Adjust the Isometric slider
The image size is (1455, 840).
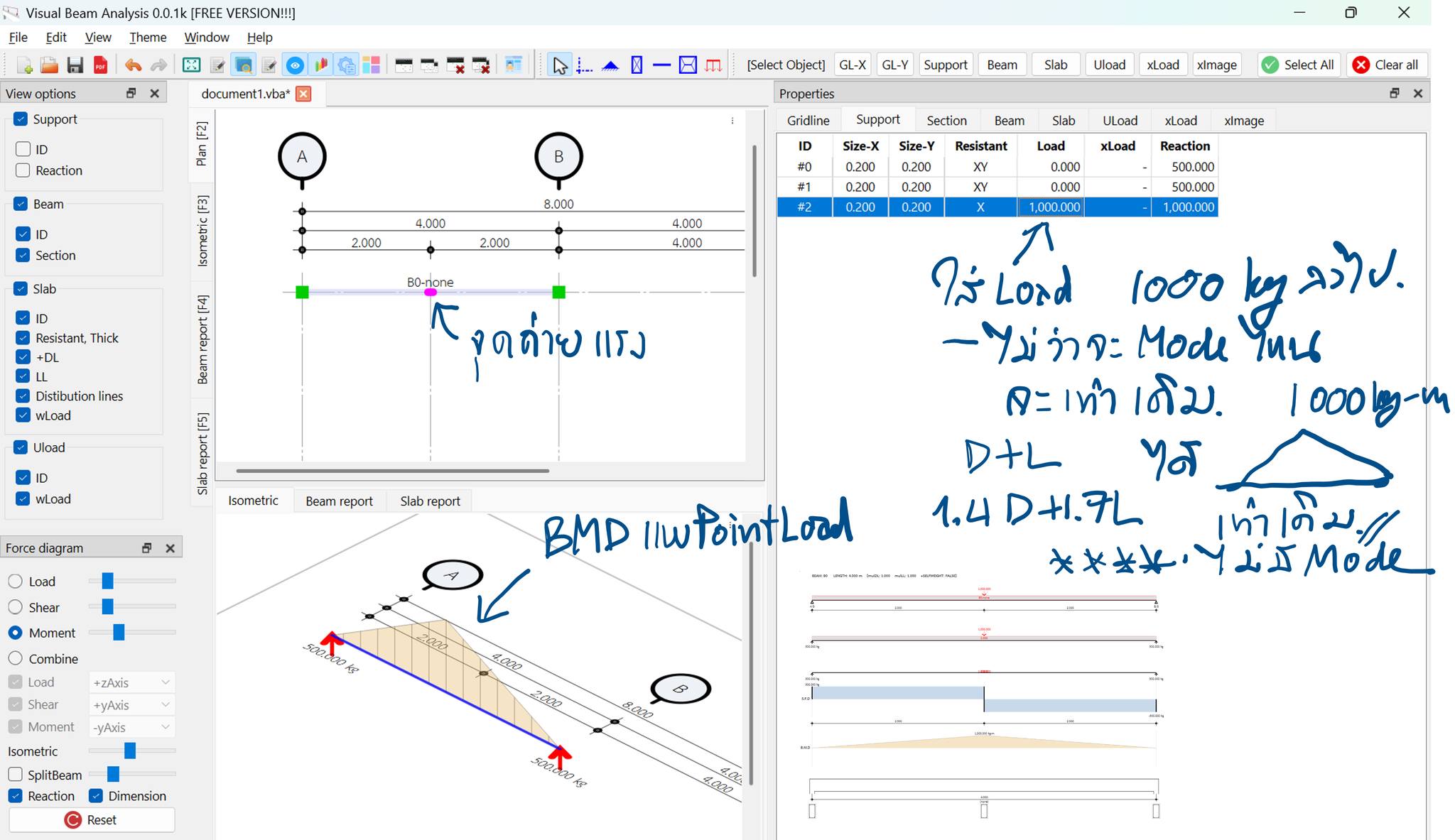pos(130,751)
